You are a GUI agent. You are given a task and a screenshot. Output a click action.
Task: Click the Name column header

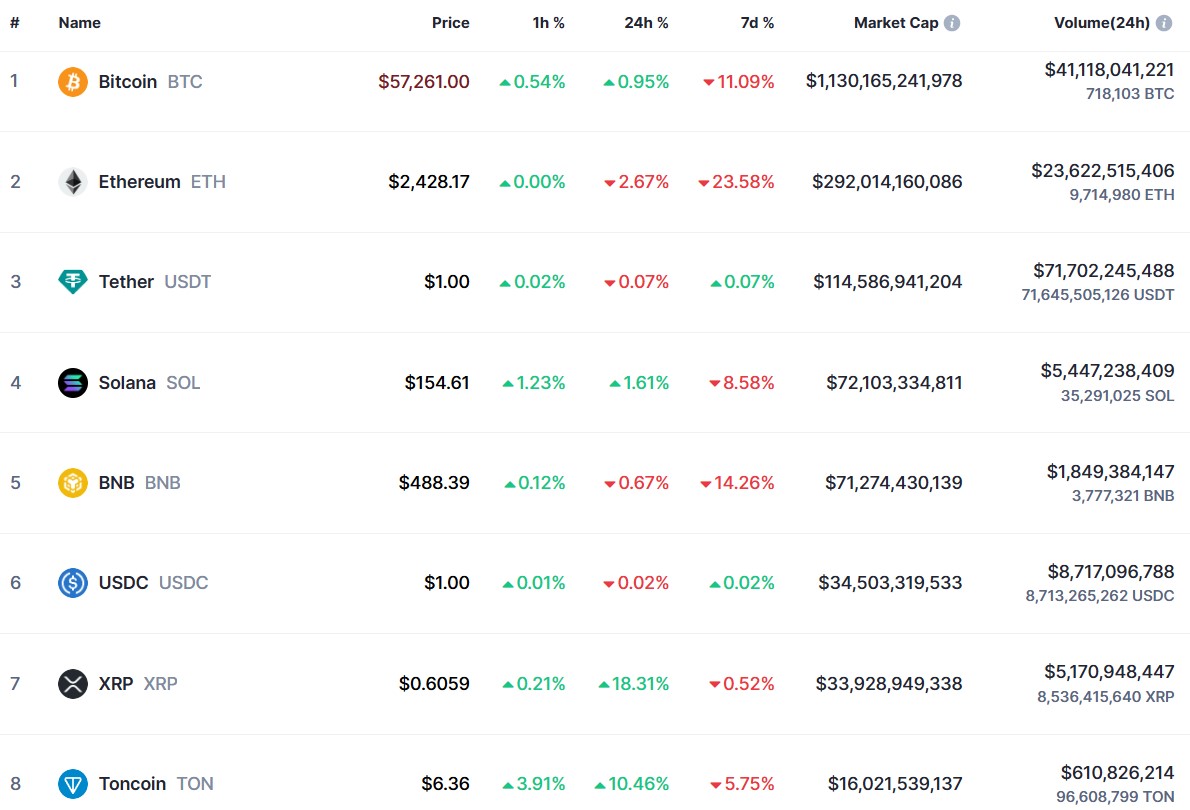[79, 22]
